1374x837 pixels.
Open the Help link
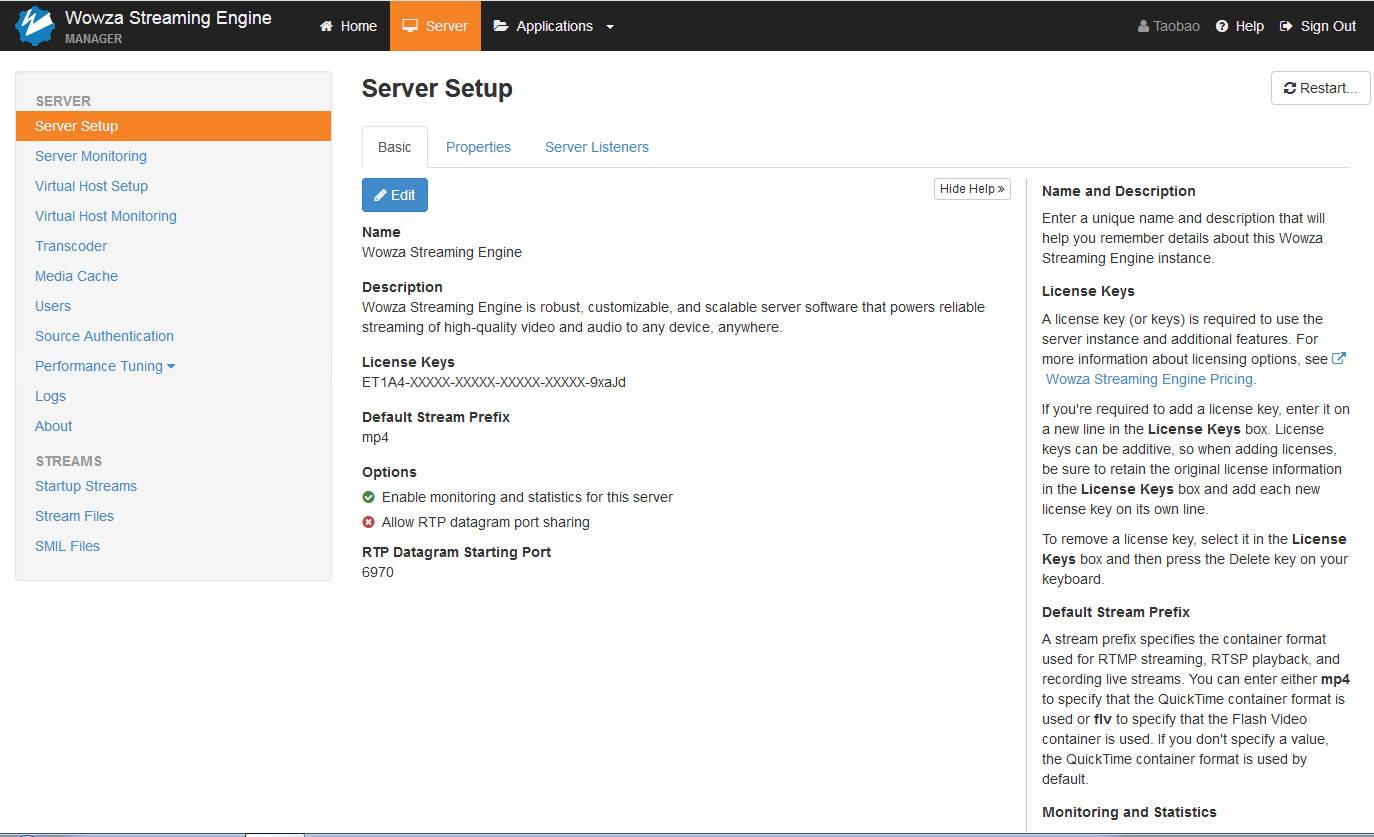click(1240, 26)
